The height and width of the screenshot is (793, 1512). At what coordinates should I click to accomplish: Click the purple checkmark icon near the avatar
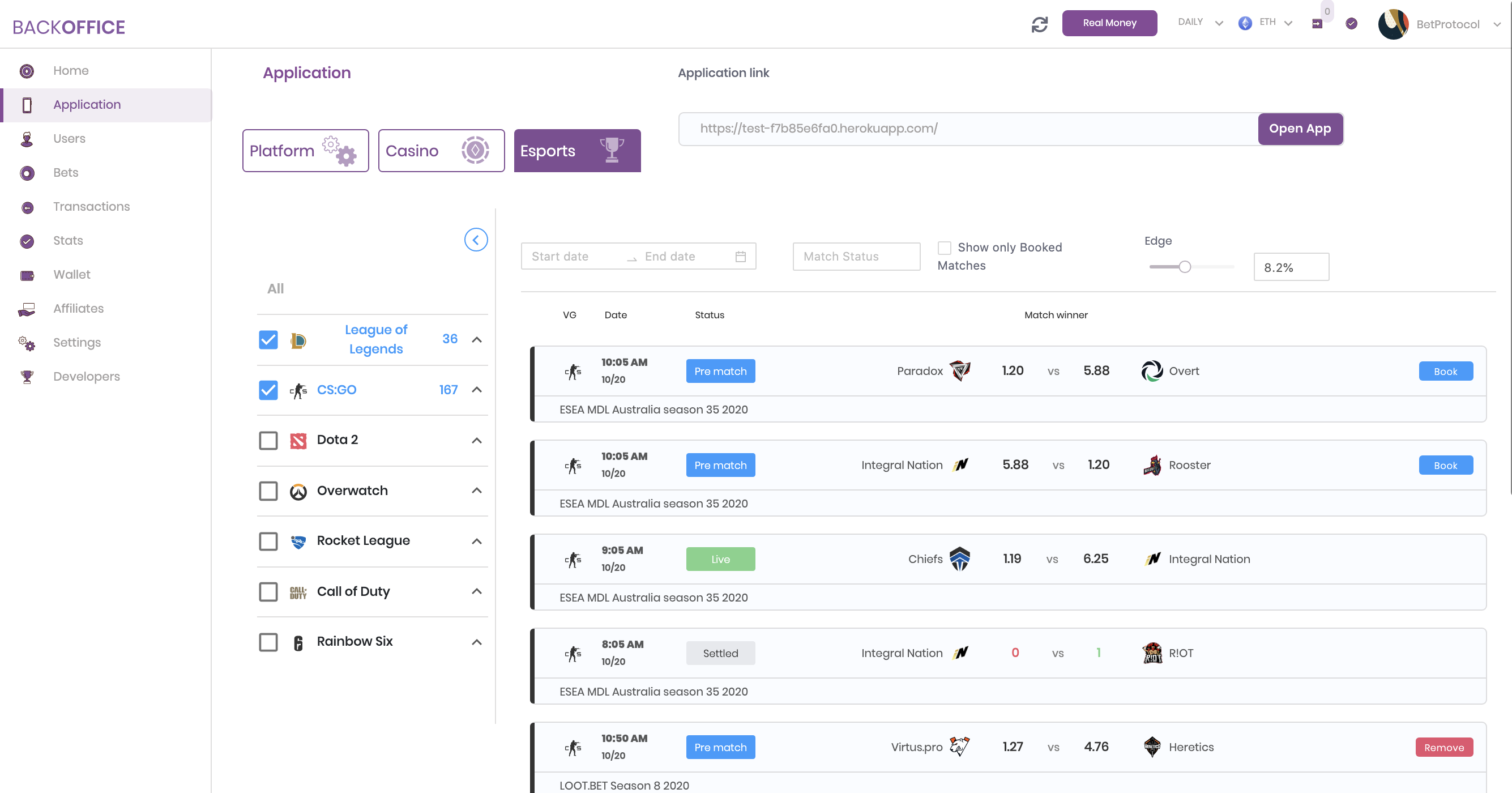(x=1351, y=23)
